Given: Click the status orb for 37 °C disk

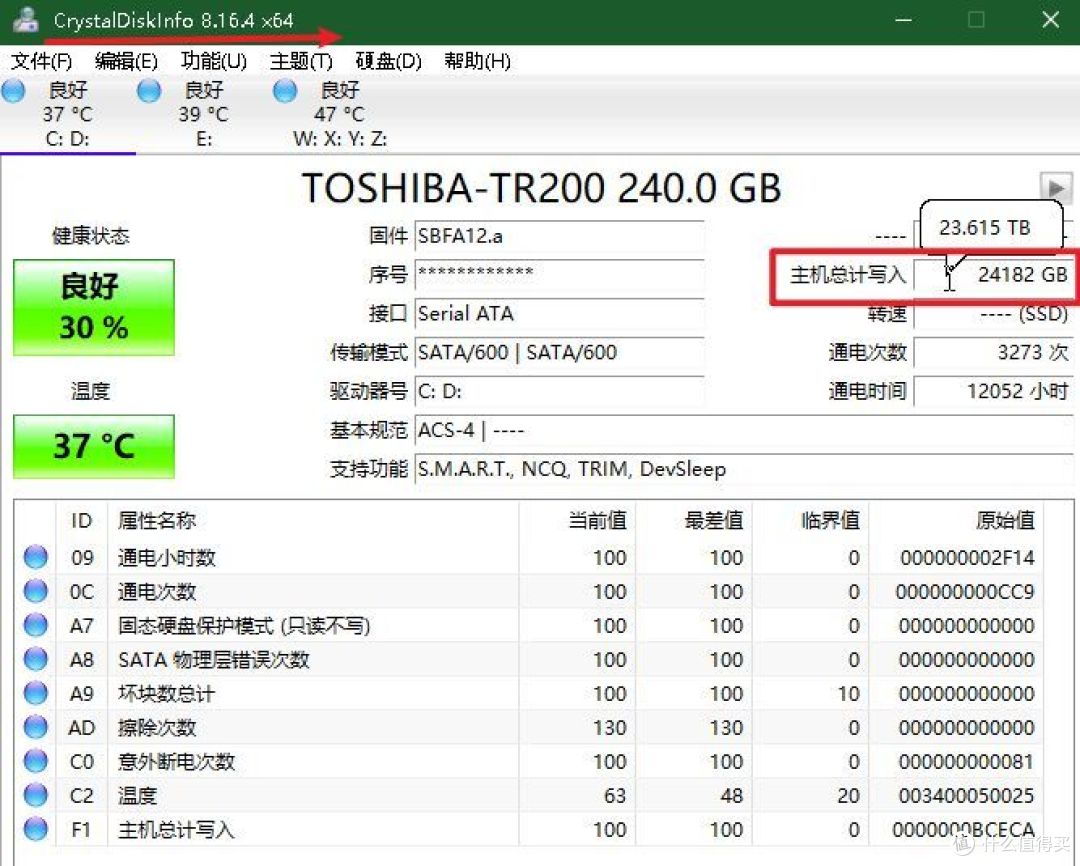Looking at the screenshot, I should tap(13, 91).
